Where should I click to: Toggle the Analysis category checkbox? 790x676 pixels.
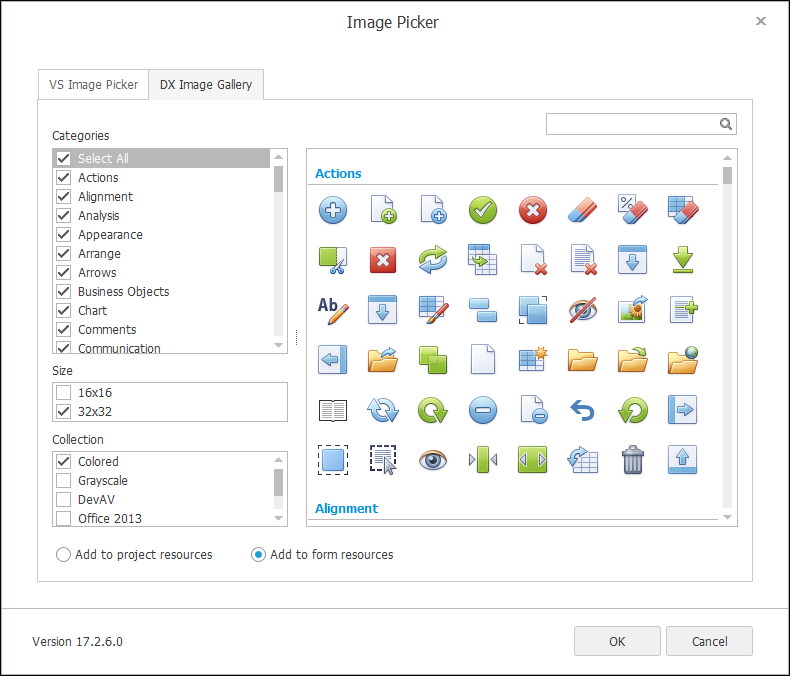63,216
